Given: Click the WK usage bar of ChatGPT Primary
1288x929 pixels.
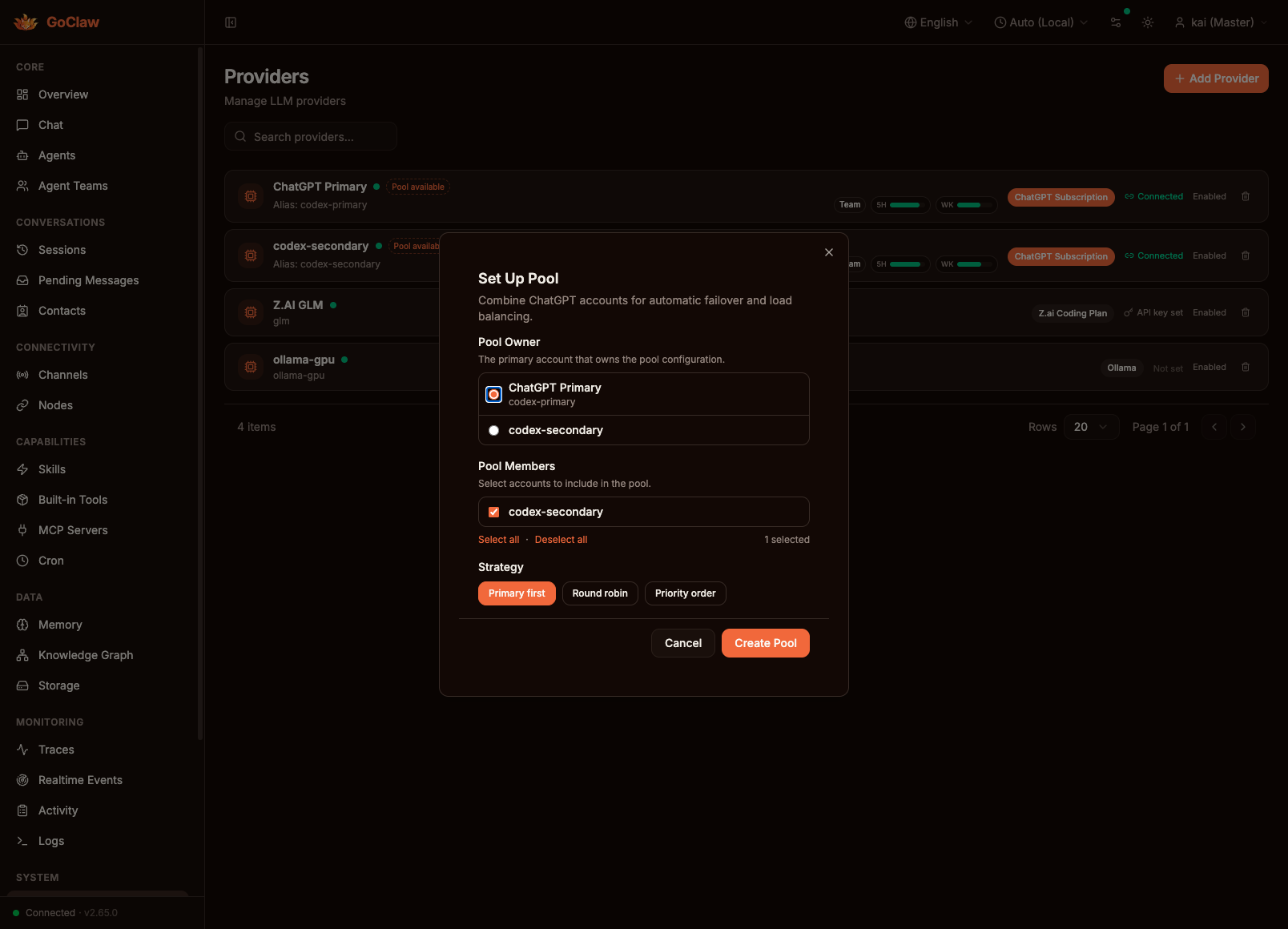Looking at the screenshot, I should point(966,205).
